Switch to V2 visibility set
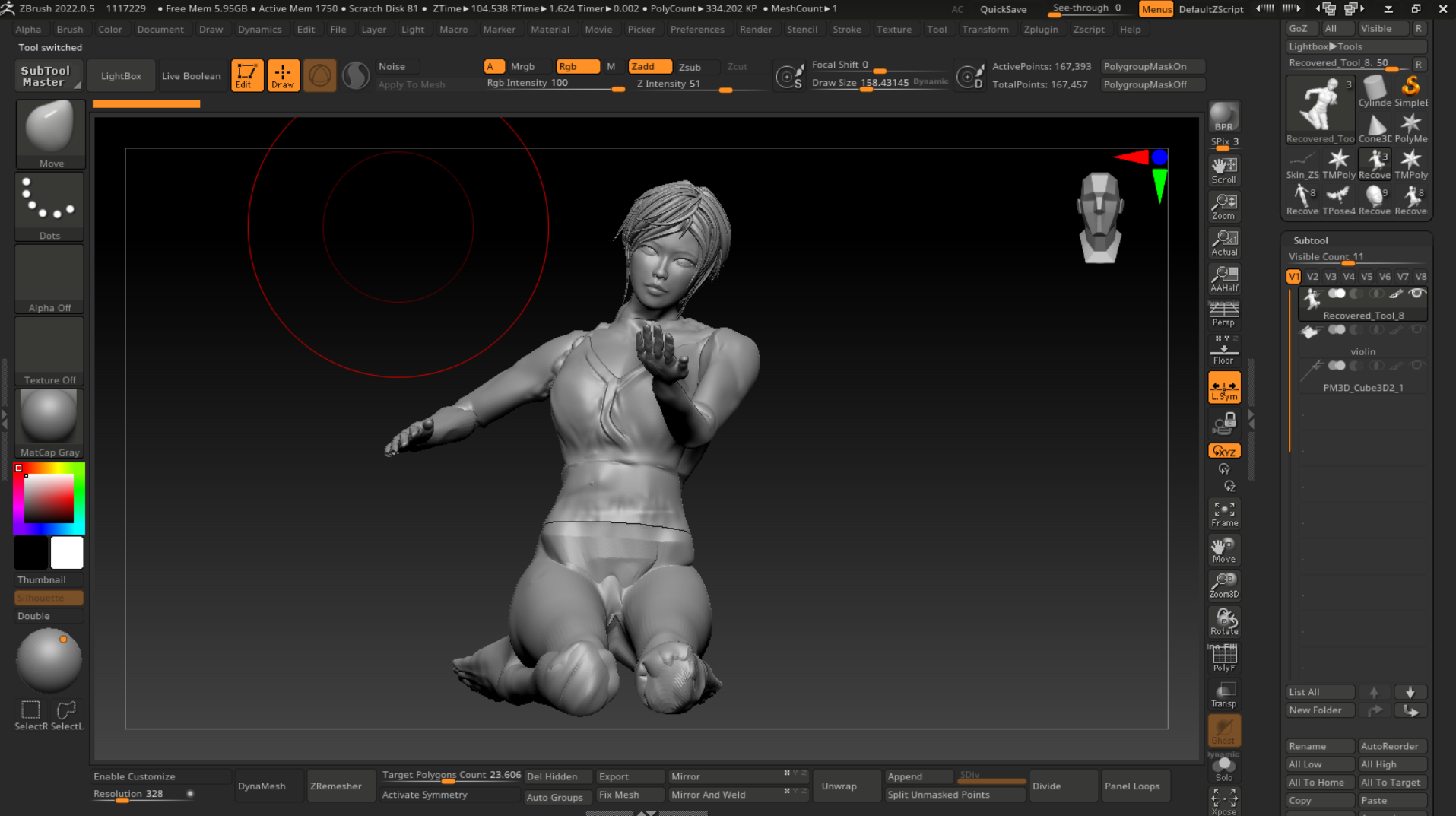Viewport: 1456px width, 816px height. 1312,277
